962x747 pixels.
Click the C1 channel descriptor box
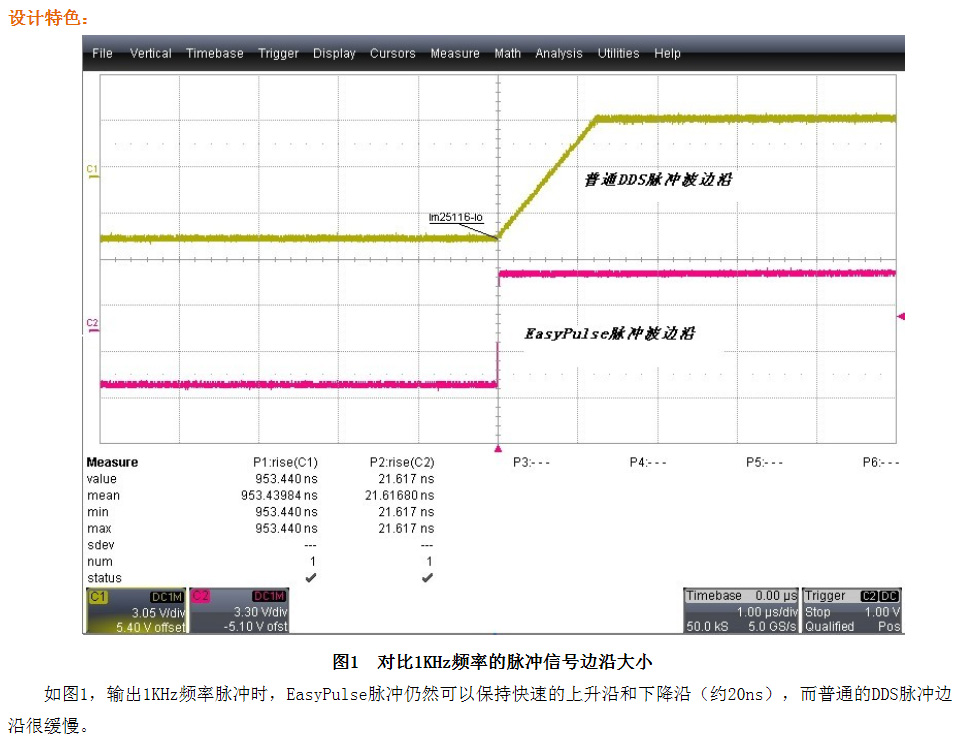click(x=136, y=611)
